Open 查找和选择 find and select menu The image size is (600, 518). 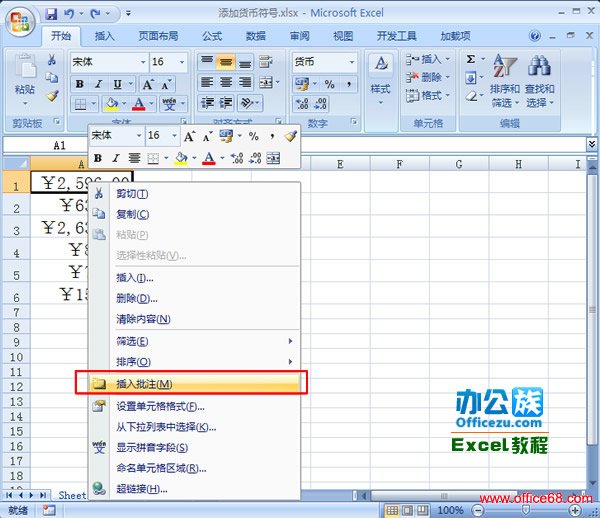point(540,81)
